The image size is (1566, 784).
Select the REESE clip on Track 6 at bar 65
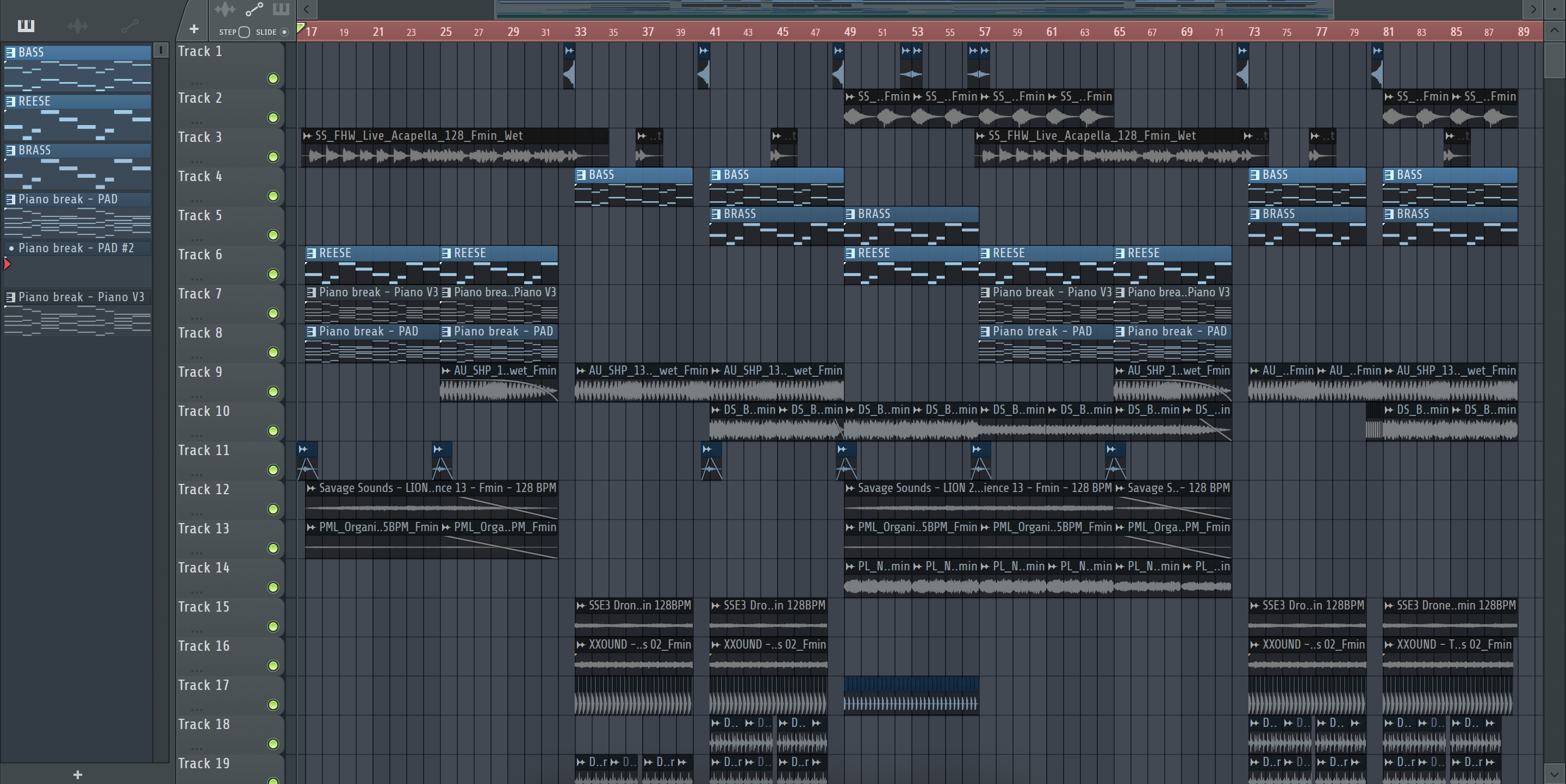point(1173,265)
